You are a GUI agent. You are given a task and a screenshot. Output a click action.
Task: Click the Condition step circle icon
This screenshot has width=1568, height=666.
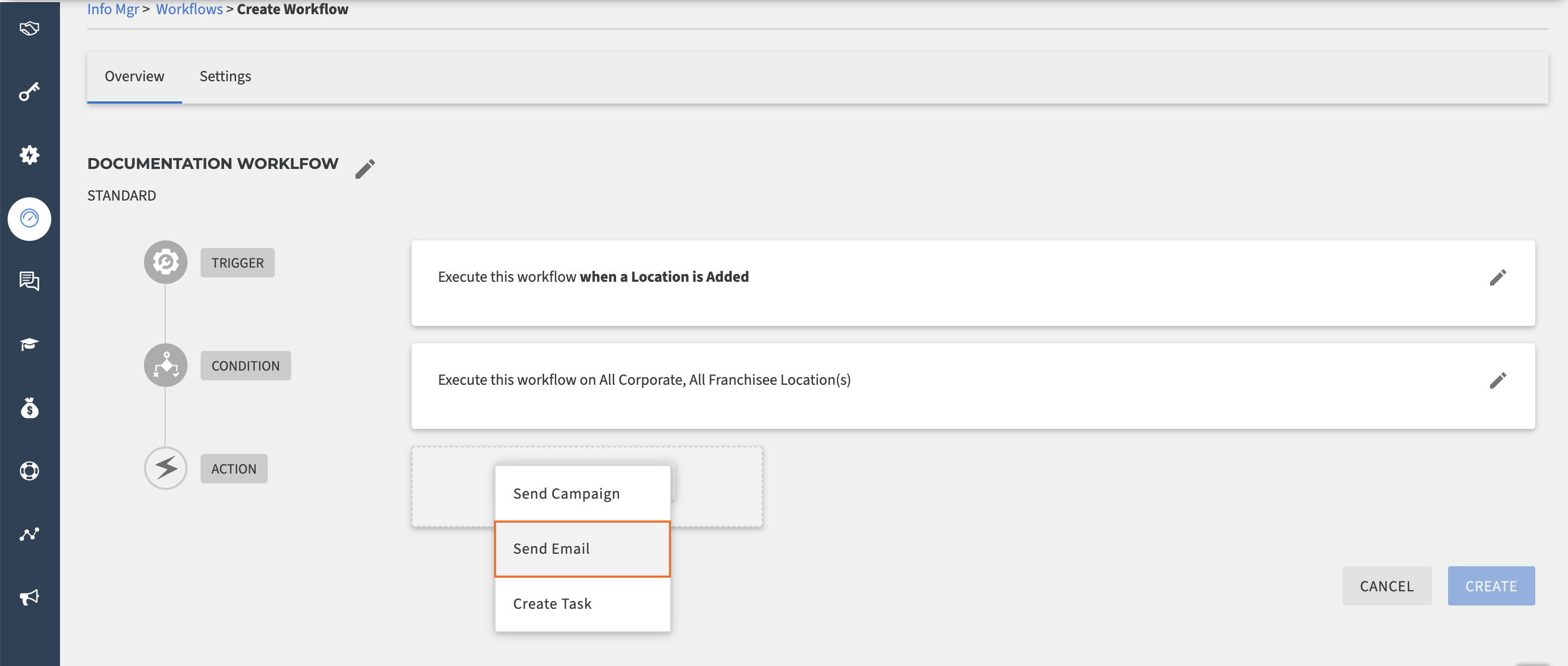click(x=166, y=365)
